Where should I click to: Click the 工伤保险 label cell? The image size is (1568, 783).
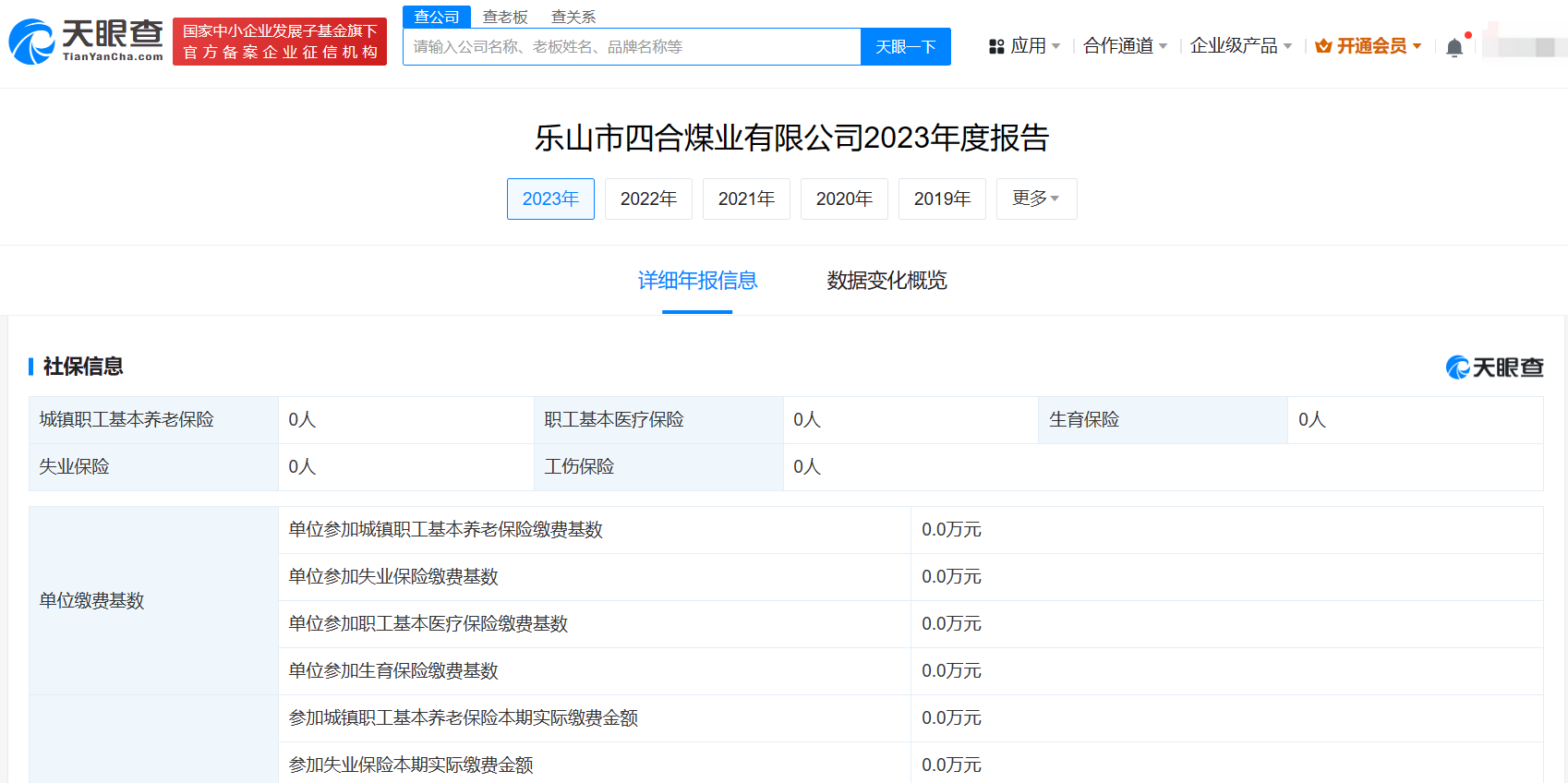pos(658,467)
